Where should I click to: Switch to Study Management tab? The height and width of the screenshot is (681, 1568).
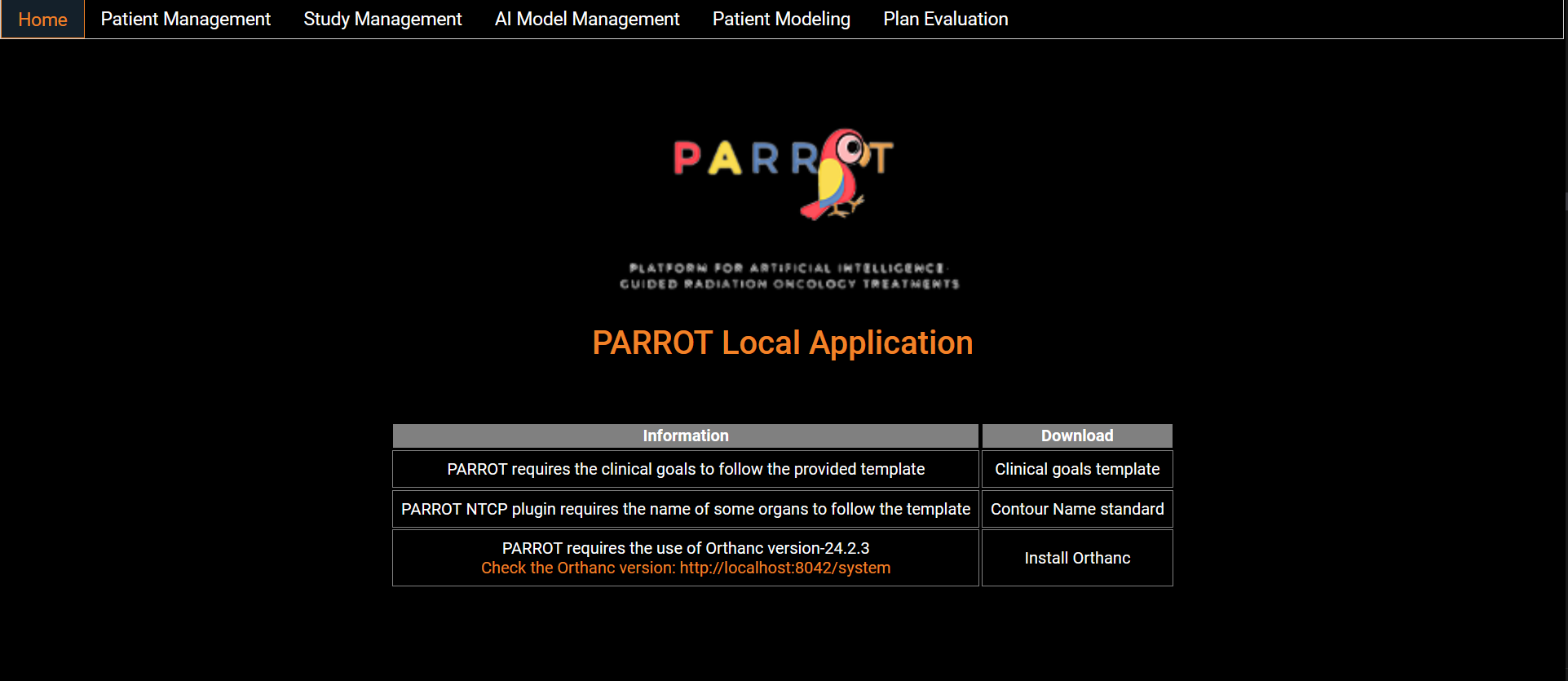382,20
